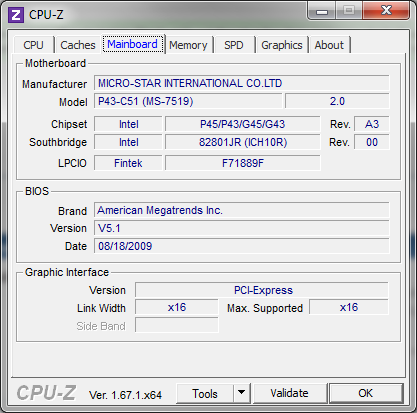Click the Southbridge vendor Intel field
This screenshot has width=417, height=413.
[128, 142]
